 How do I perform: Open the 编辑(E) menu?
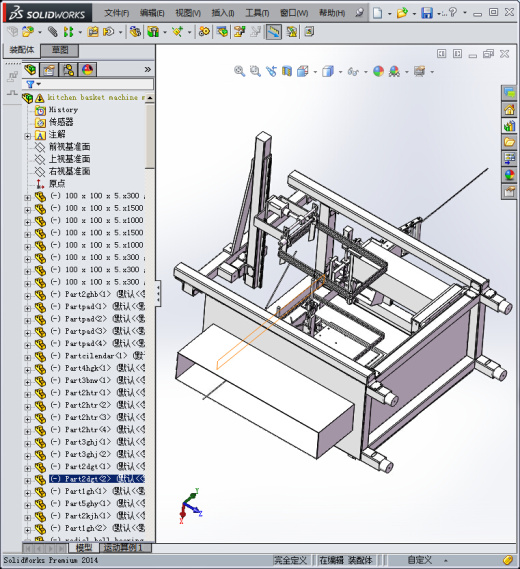pos(152,13)
